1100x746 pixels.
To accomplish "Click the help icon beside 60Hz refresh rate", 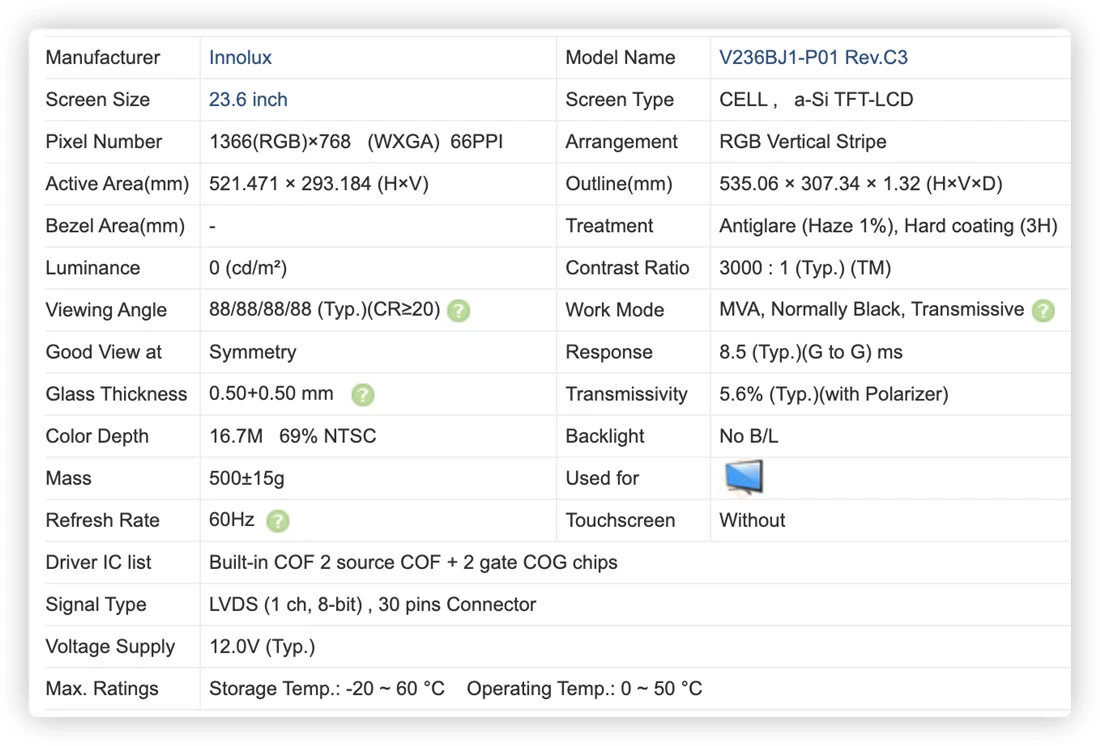I will click(x=278, y=521).
